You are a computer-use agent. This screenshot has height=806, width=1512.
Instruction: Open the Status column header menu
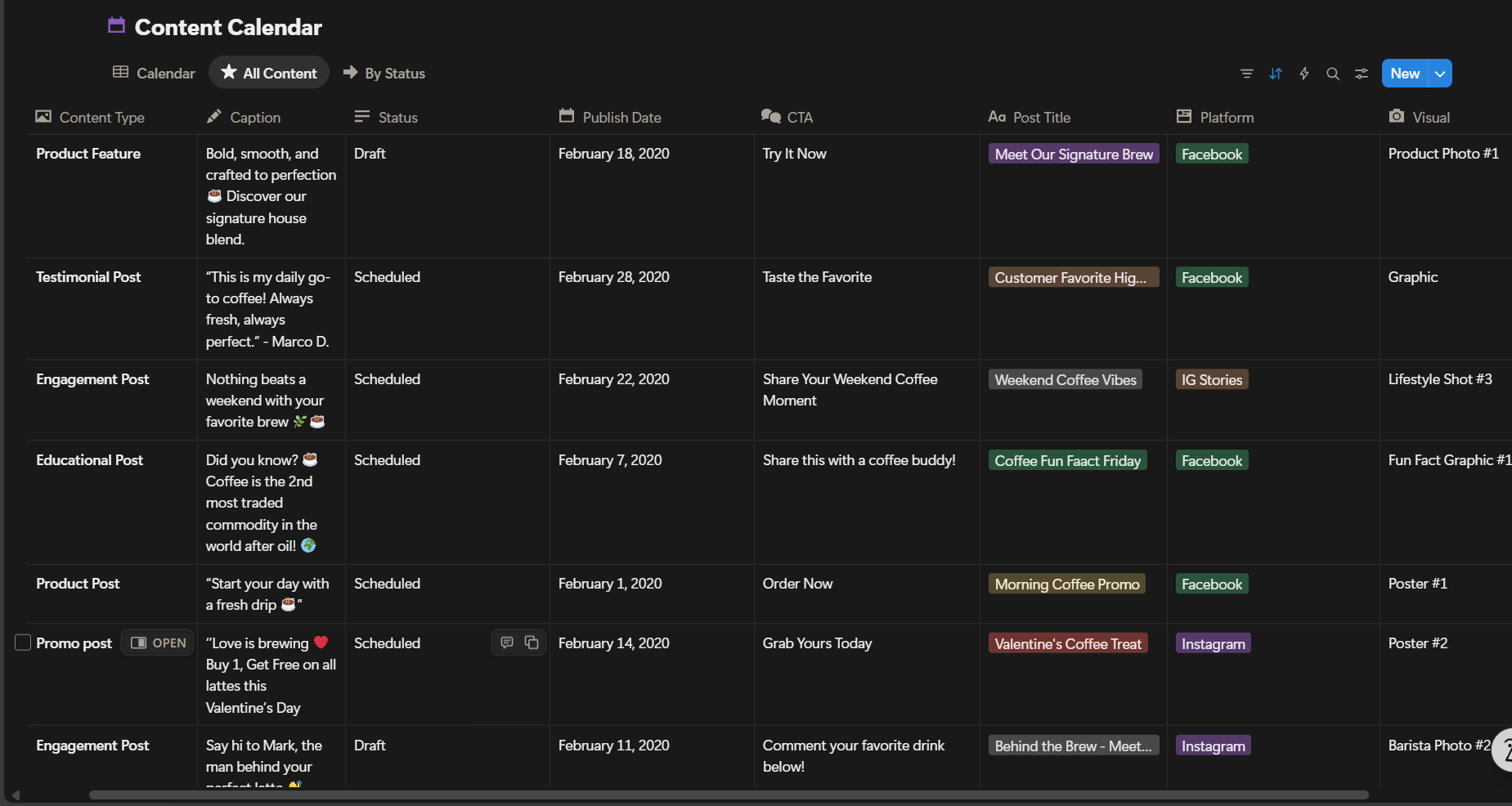397,118
